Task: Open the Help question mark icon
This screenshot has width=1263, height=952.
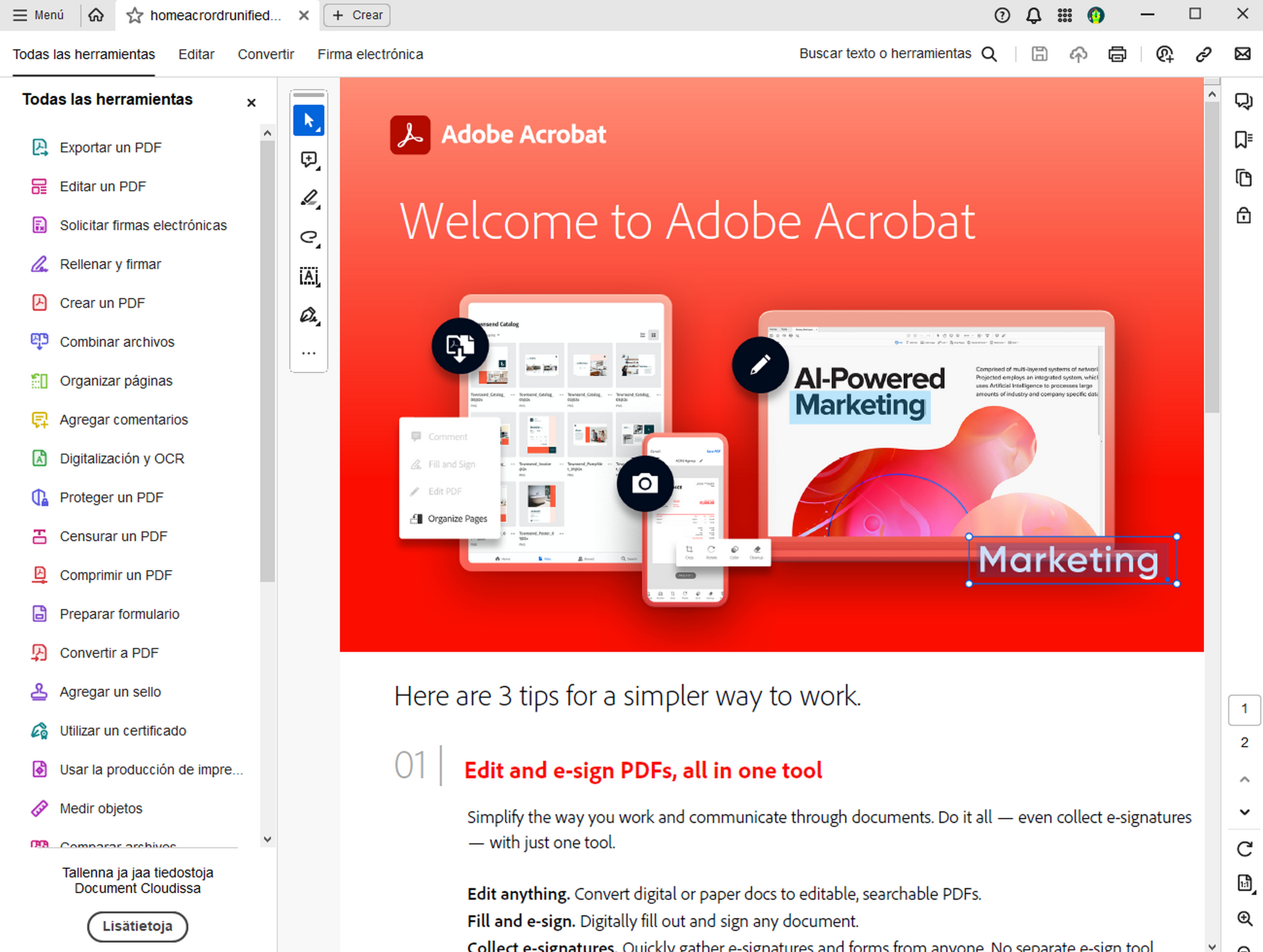Action: tap(1002, 15)
